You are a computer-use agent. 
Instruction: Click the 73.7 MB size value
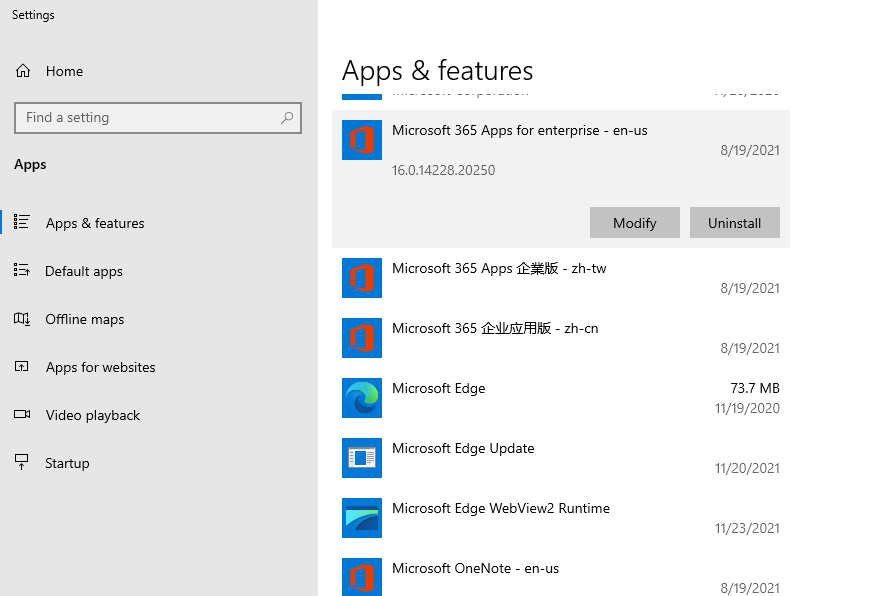coord(755,388)
